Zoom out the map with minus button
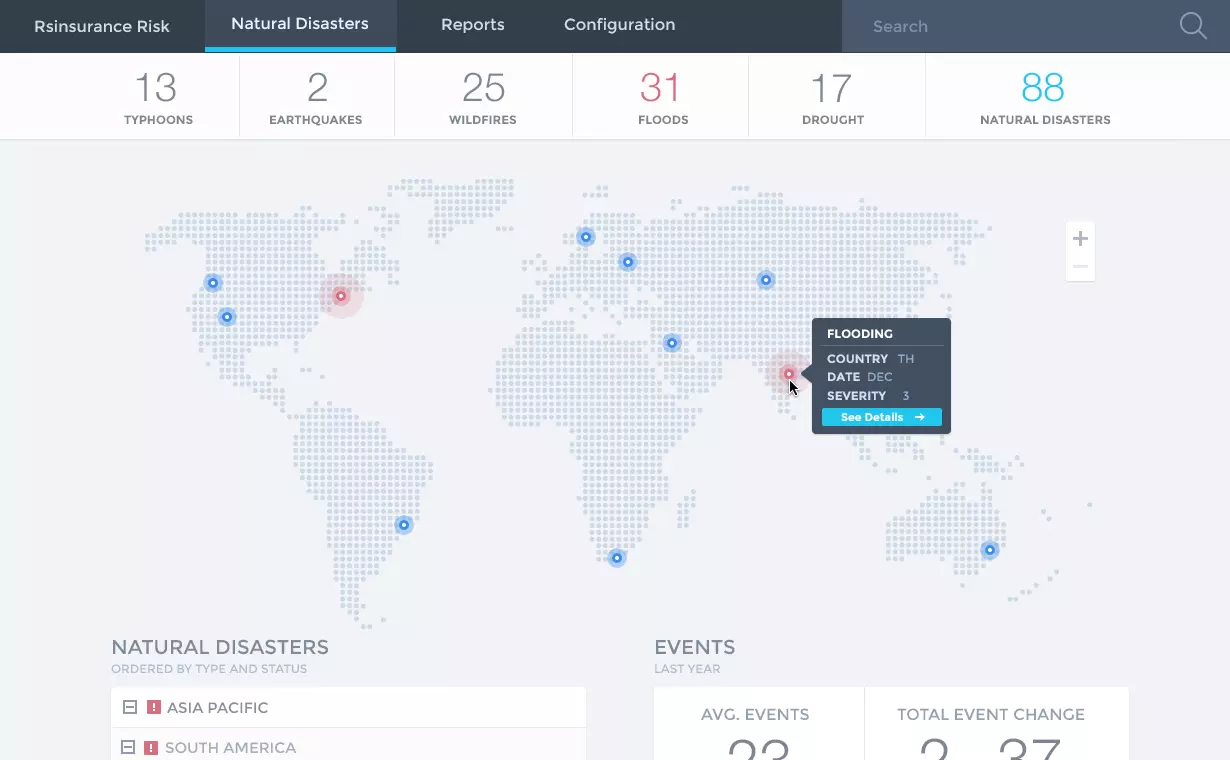 coord(1080,267)
